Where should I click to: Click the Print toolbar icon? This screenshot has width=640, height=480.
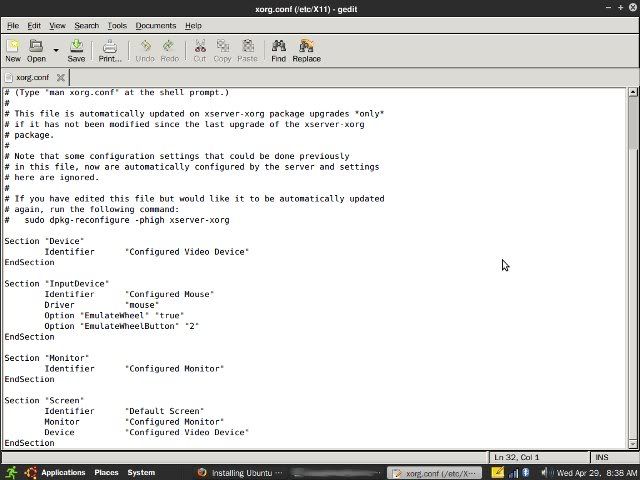(110, 50)
